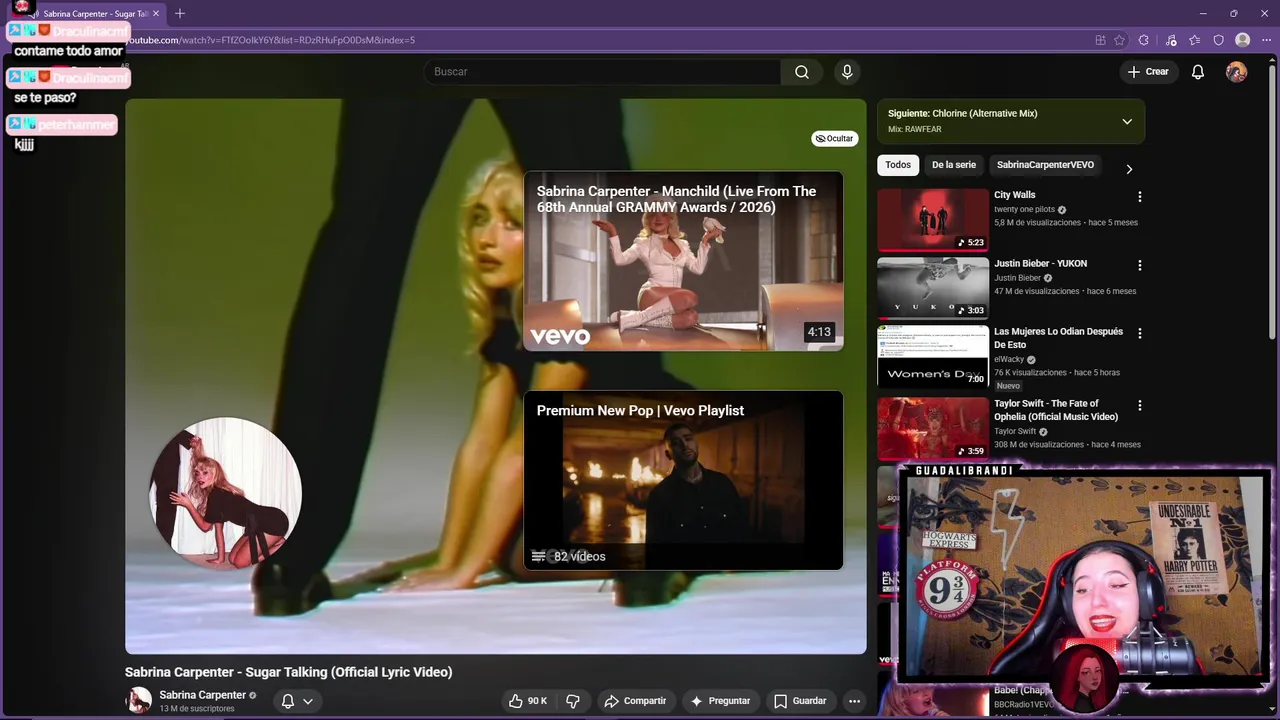Click the Mix: RAWFEAR label
Screen dimensions: 1280x720
915,129
